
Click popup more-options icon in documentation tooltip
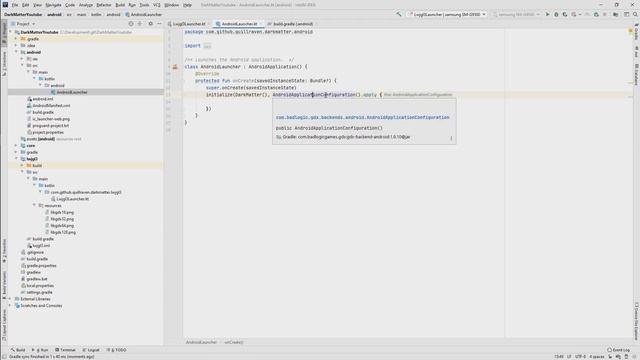pos(451,138)
